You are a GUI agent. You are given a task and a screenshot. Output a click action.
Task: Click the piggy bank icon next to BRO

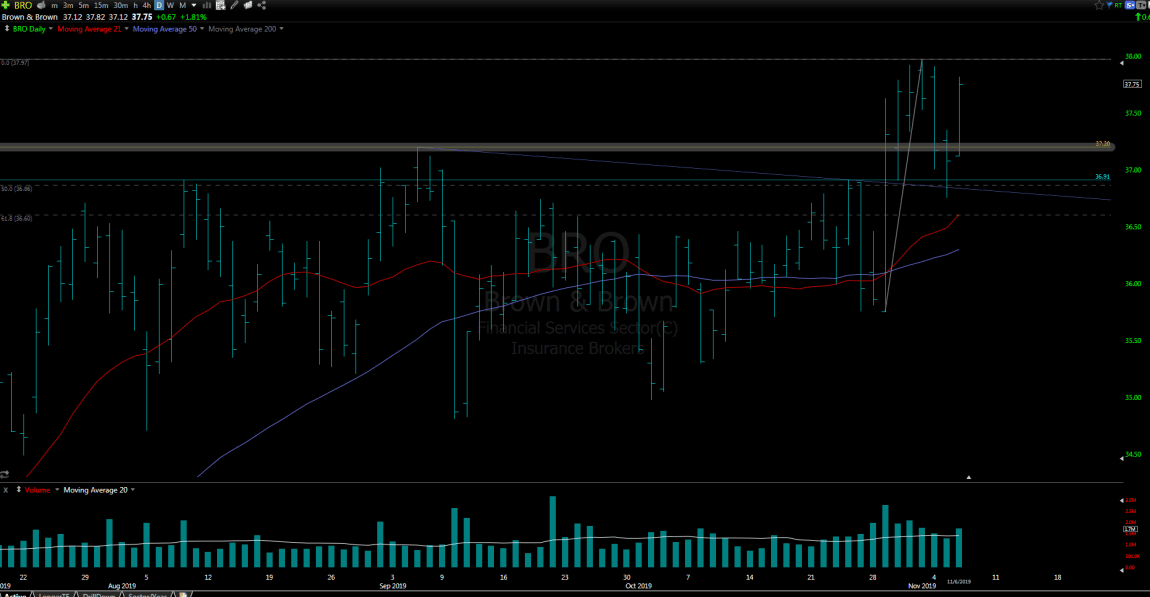click(x=41, y=5)
